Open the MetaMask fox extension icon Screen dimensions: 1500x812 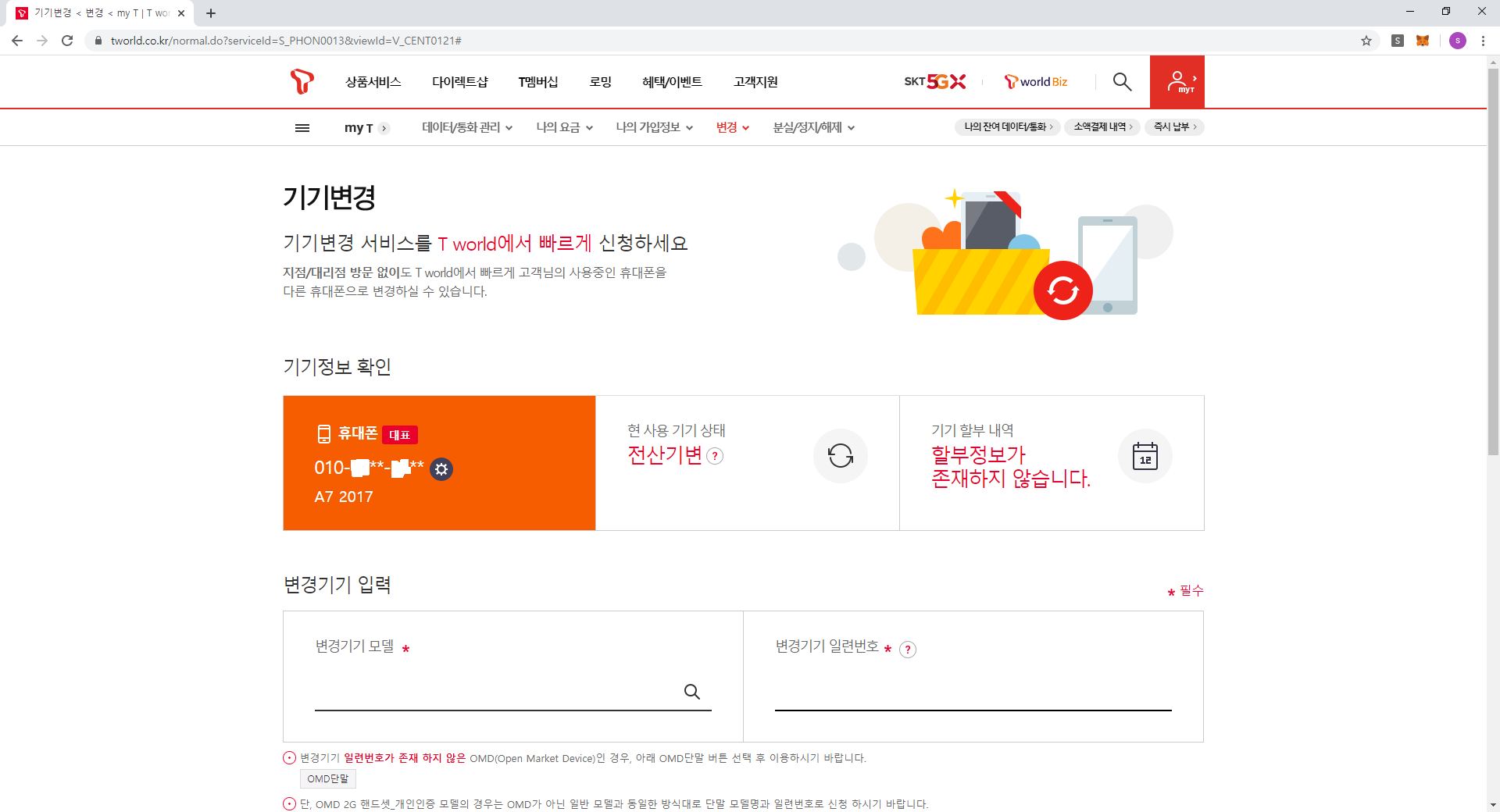1423,41
